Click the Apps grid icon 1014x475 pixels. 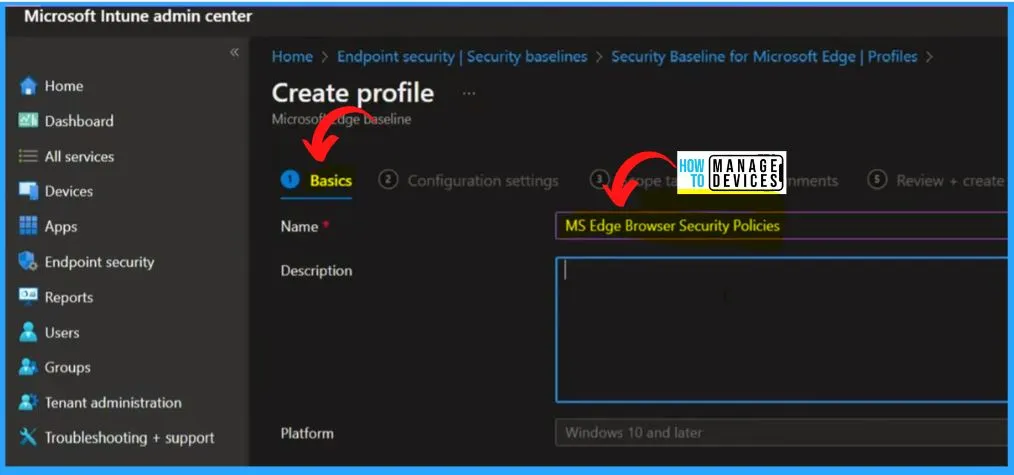[x=28, y=226]
